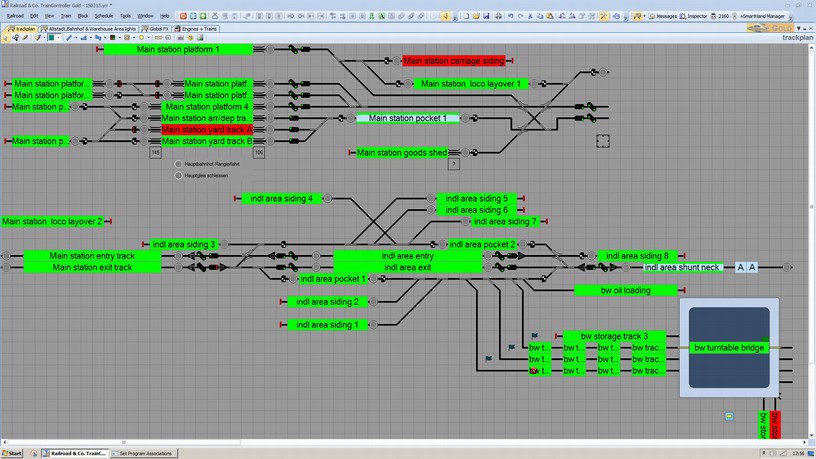The image size is (816, 459).
Task: Click the red Stop all trains icon
Action: 183,16
